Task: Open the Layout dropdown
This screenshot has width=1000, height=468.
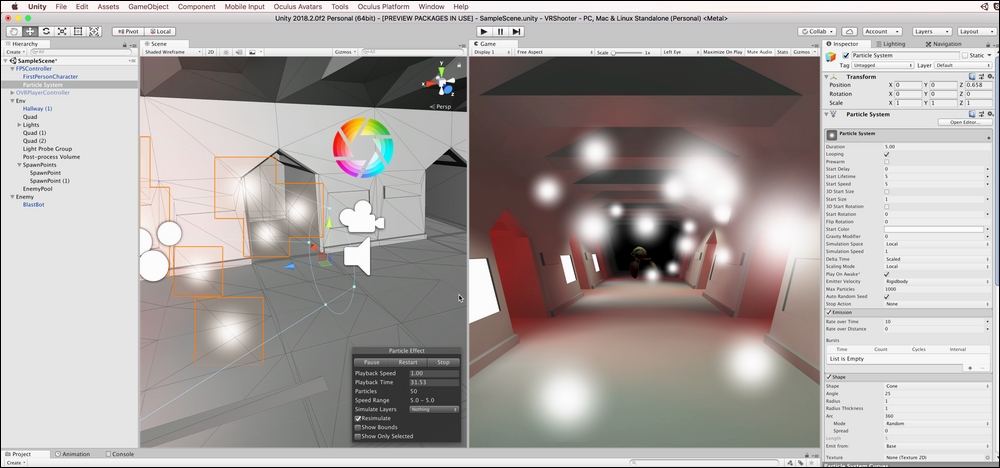Action: pyautogui.click(x=976, y=31)
